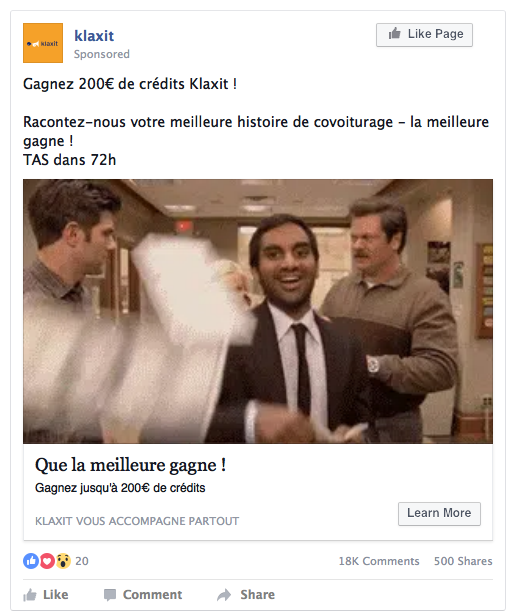This screenshot has height=612, width=516.
Task: Click the wow face reaction icon
Action: click(x=63, y=561)
